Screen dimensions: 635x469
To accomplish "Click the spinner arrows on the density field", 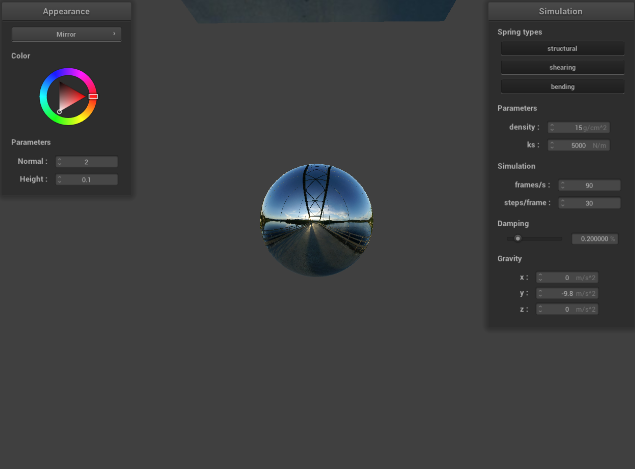I will [551, 128].
